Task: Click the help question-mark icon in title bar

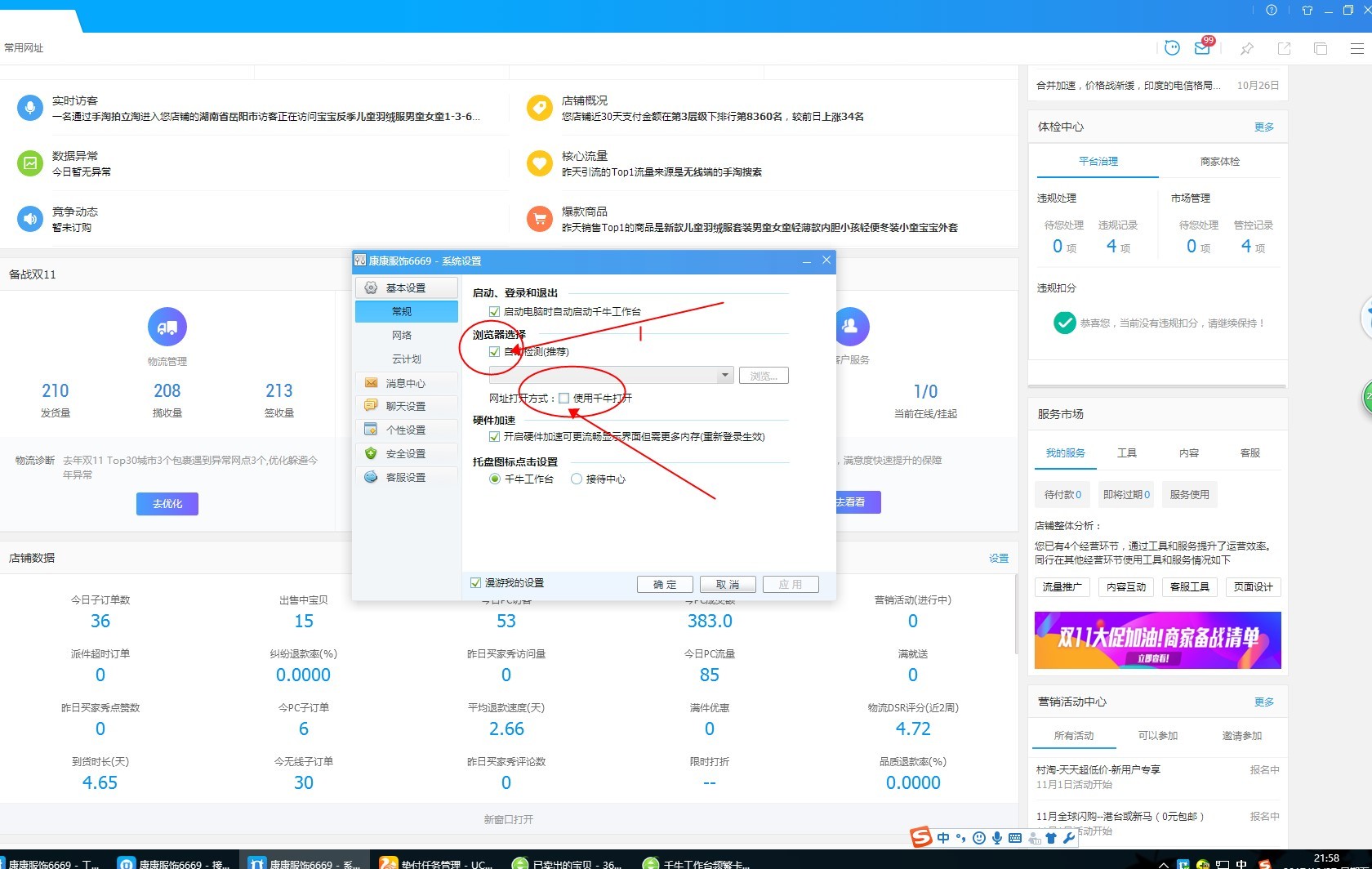Action: pyautogui.click(x=1272, y=10)
